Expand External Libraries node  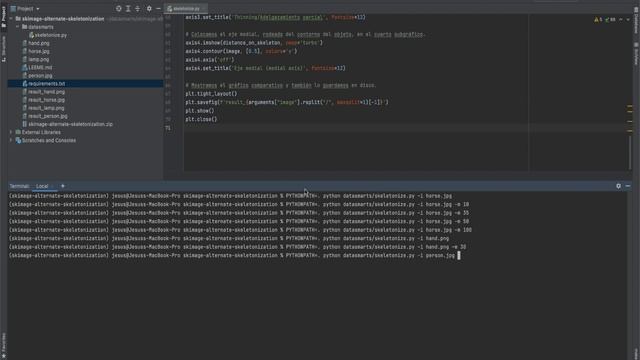(x=11, y=132)
